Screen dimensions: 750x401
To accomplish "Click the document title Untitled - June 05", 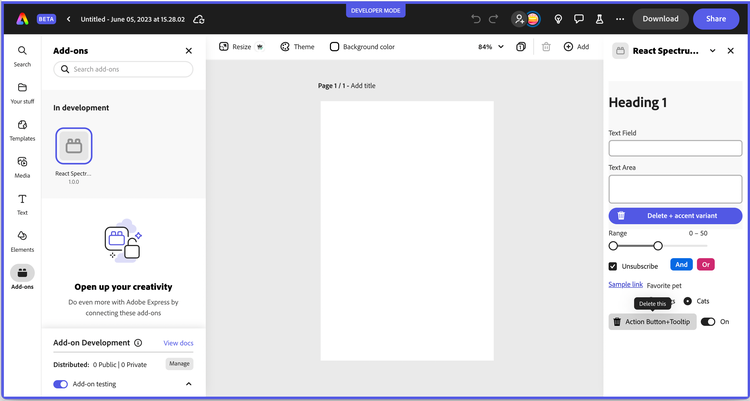I will 132,19.
